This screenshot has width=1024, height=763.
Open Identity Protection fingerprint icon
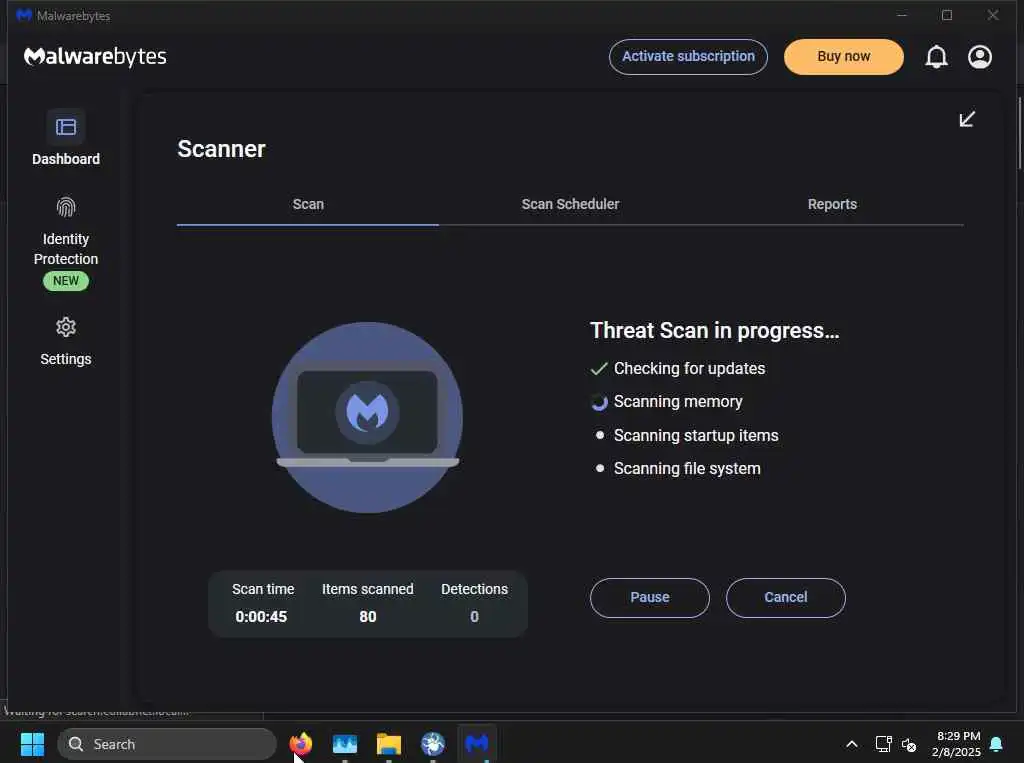coord(65,207)
